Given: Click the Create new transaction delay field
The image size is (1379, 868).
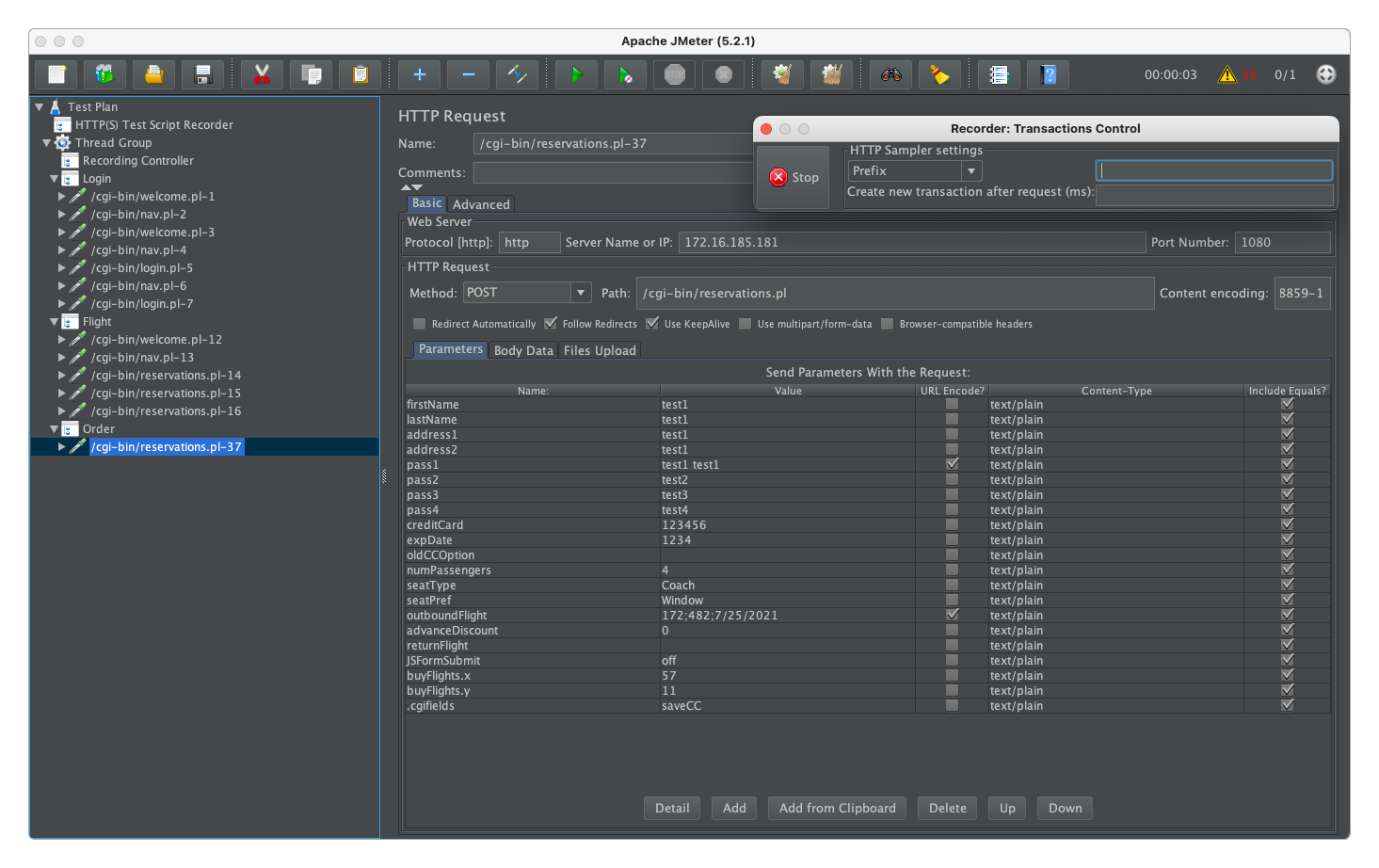Looking at the screenshot, I should pyautogui.click(x=1214, y=194).
